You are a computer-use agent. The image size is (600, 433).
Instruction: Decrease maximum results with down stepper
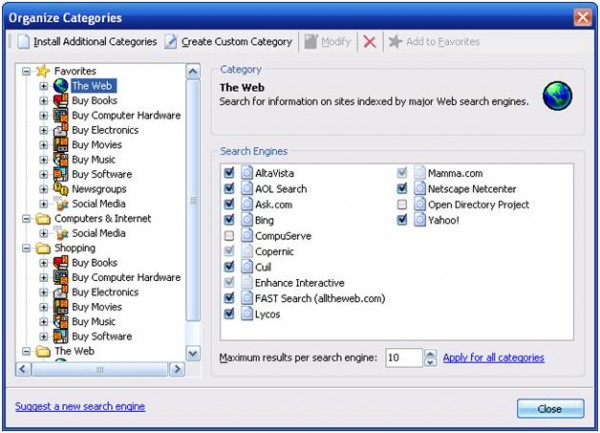[430, 362]
